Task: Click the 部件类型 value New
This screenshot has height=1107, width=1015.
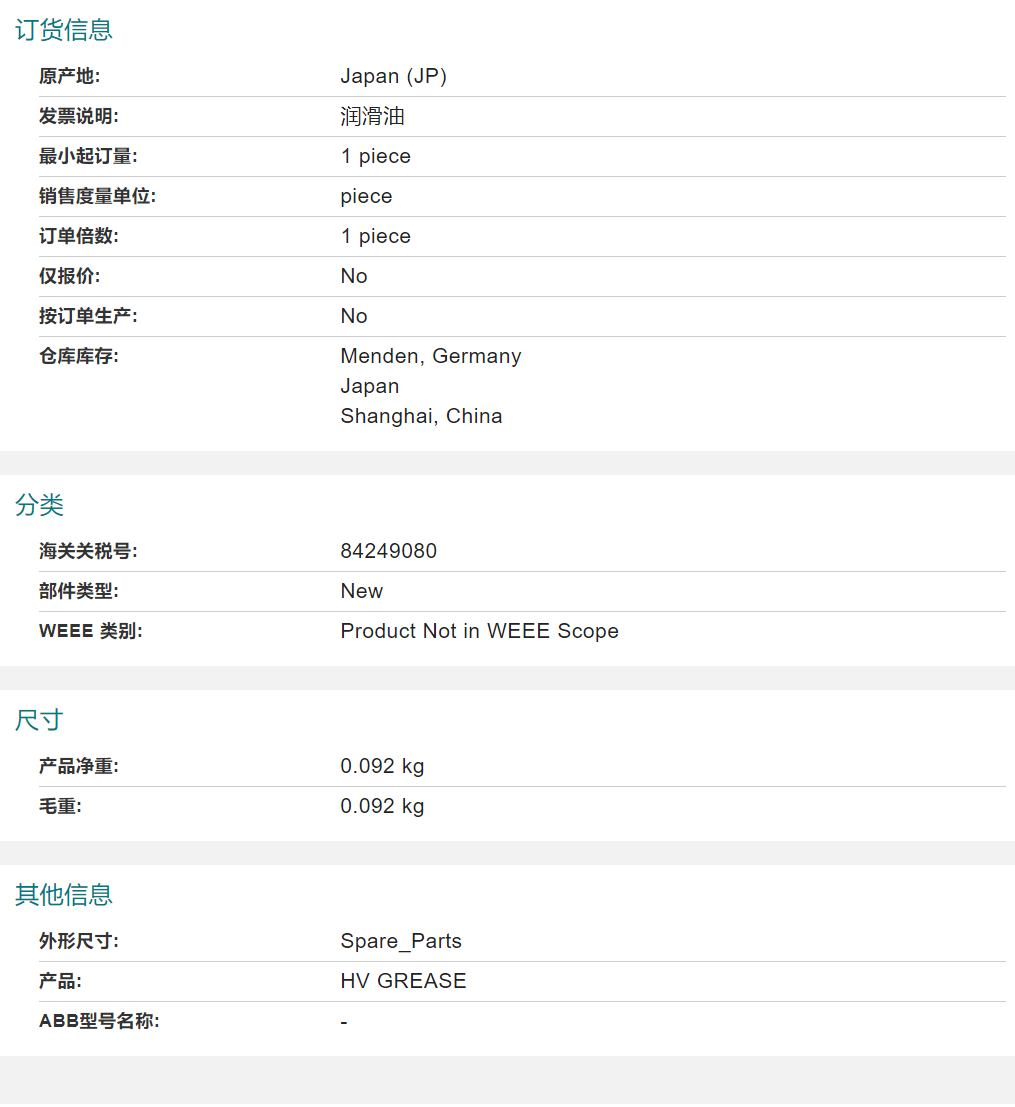Action: point(361,591)
